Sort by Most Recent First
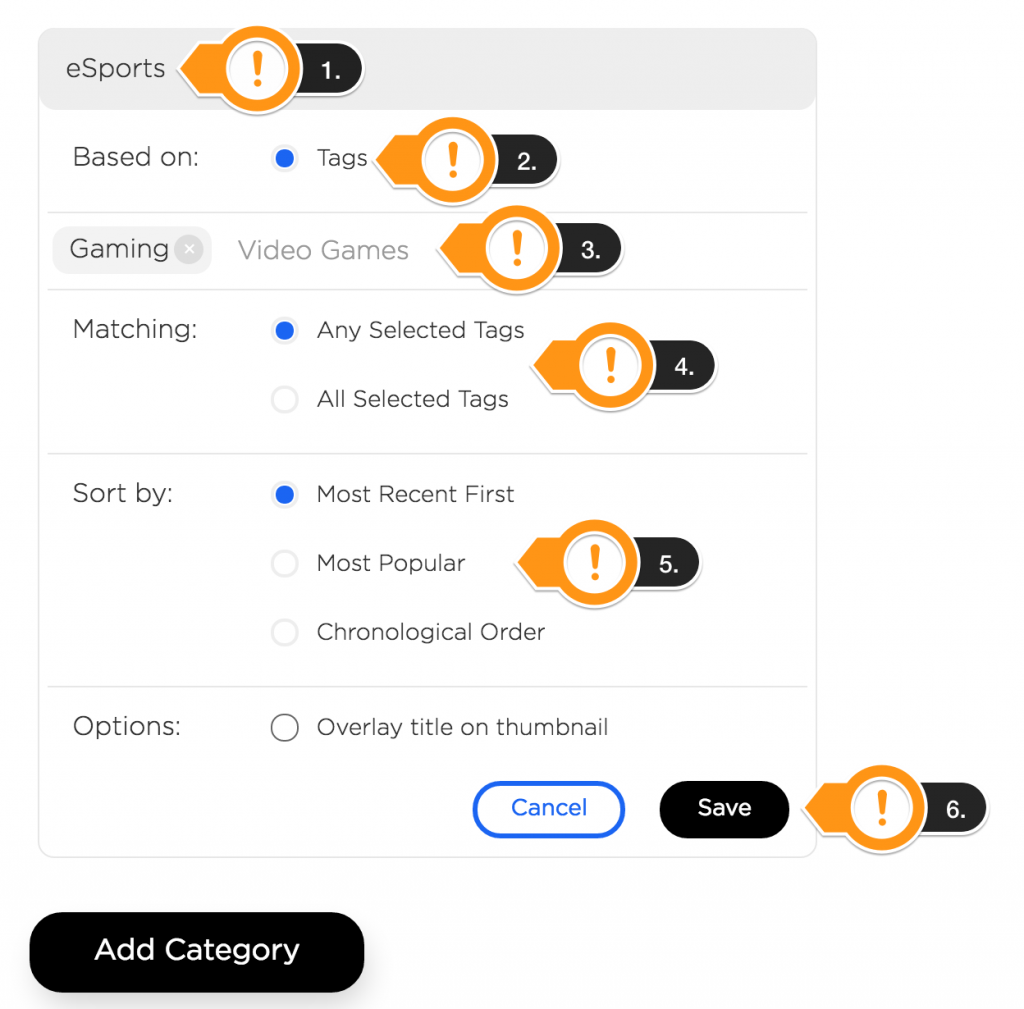Image resolution: width=1024 pixels, height=1009 pixels. coord(285,495)
